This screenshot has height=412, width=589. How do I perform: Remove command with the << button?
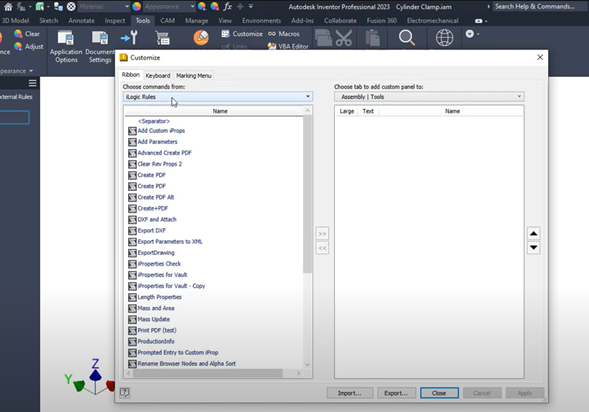322,248
